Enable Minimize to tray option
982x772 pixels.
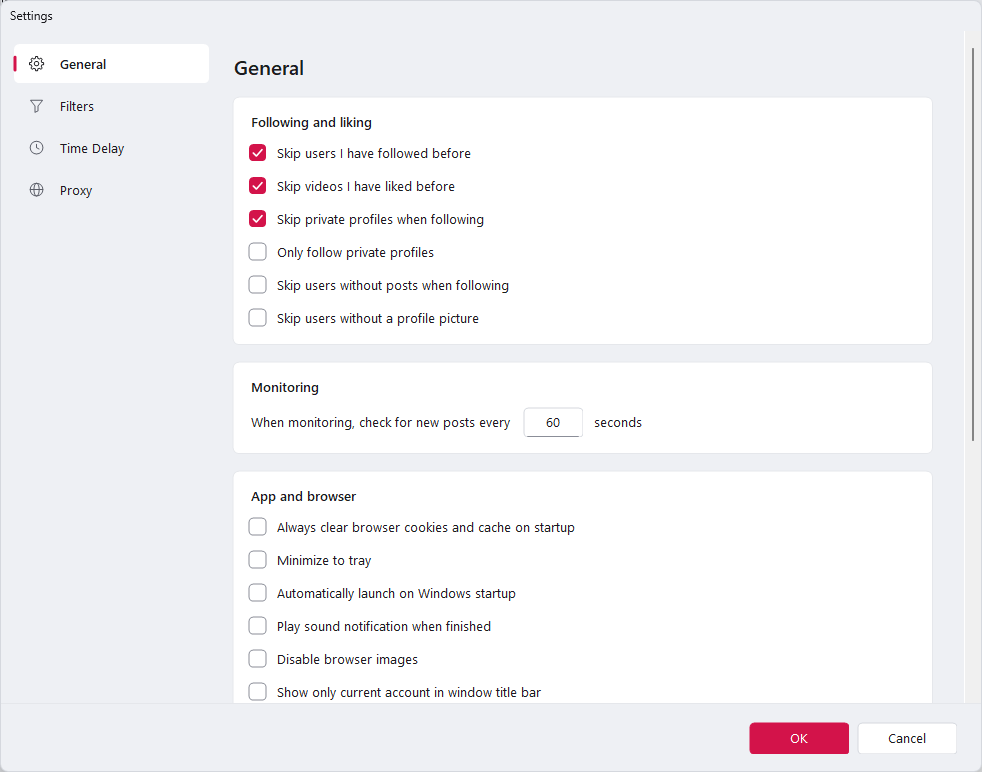(x=257, y=560)
